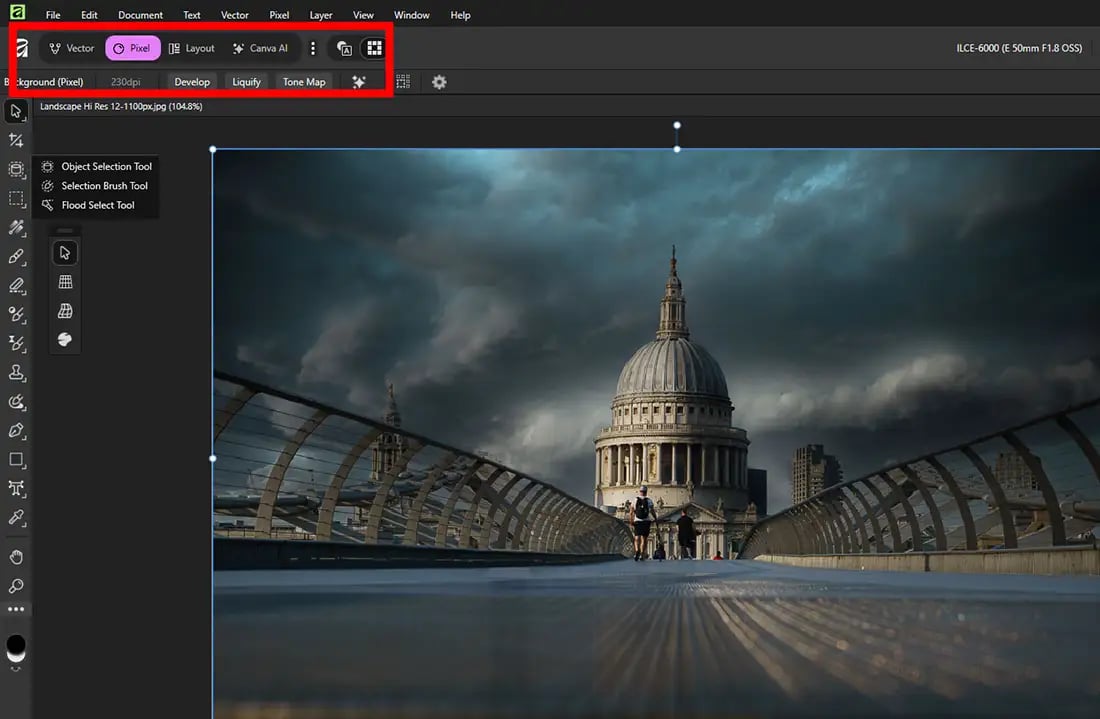Select the Zoom magnifier tool
Image resolution: width=1100 pixels, height=719 pixels.
16,586
